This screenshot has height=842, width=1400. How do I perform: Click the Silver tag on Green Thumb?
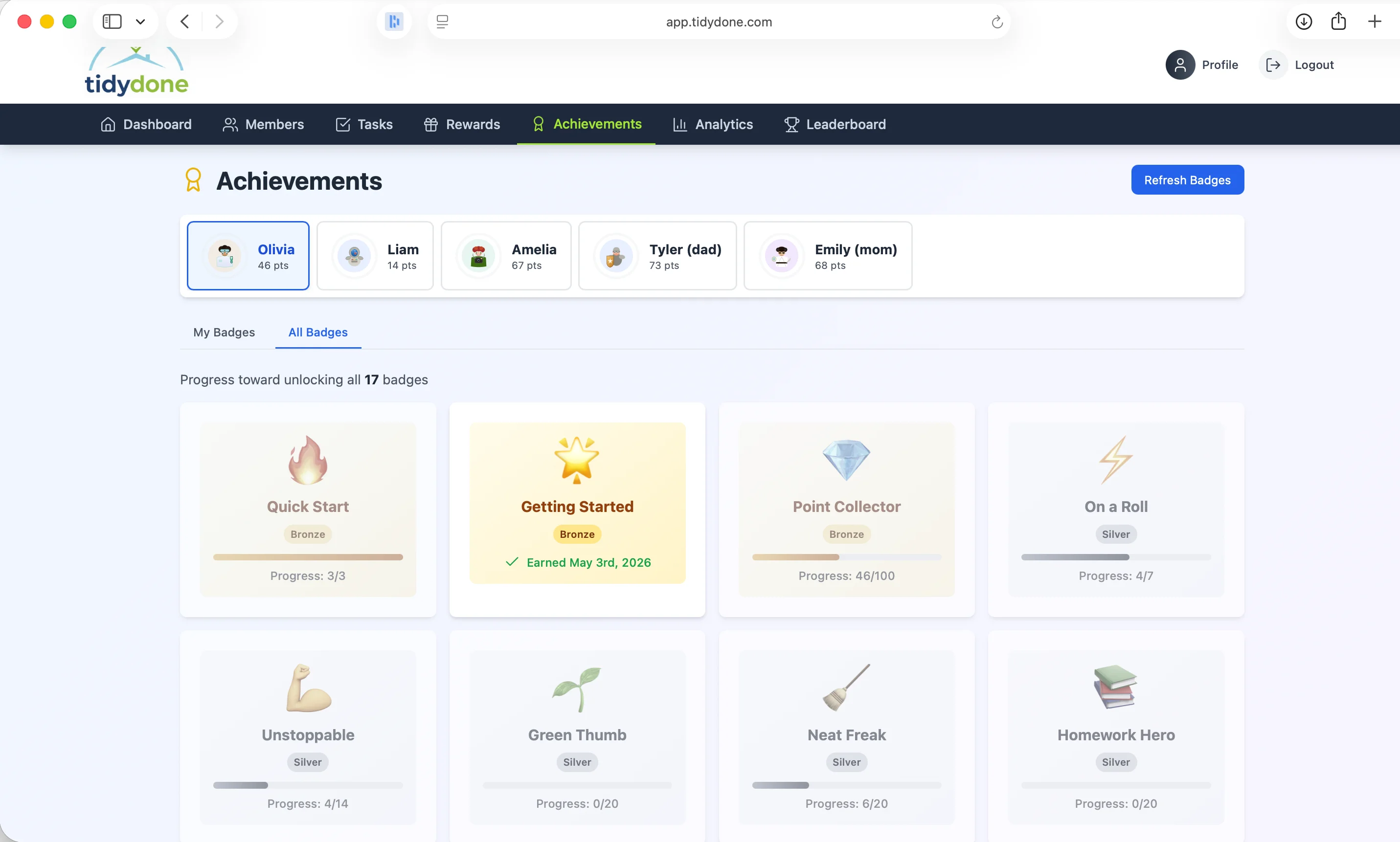(577, 762)
